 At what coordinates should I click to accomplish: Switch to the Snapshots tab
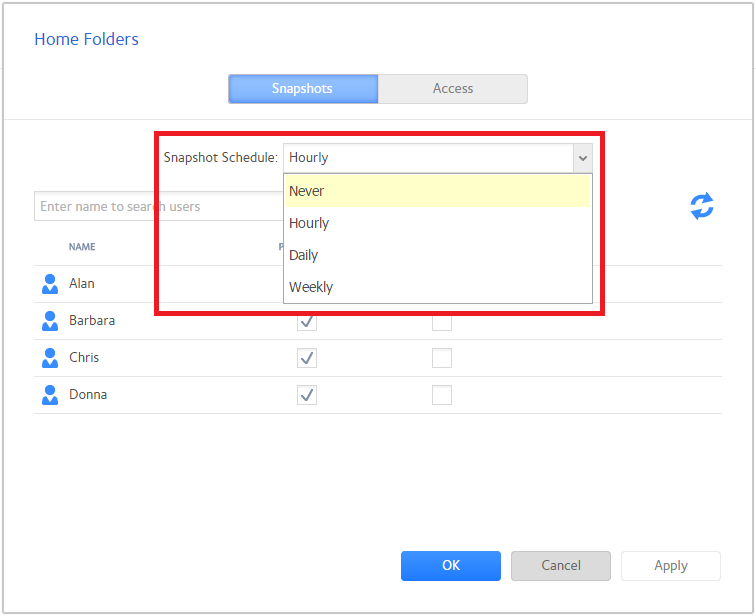[303, 89]
